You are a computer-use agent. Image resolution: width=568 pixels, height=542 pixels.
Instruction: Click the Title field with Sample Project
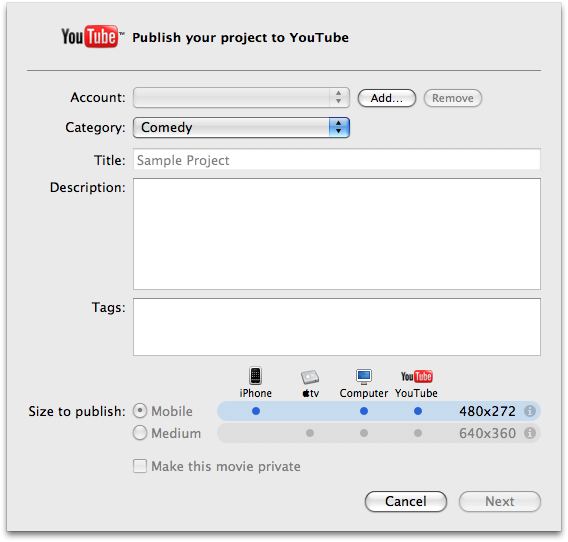point(337,159)
